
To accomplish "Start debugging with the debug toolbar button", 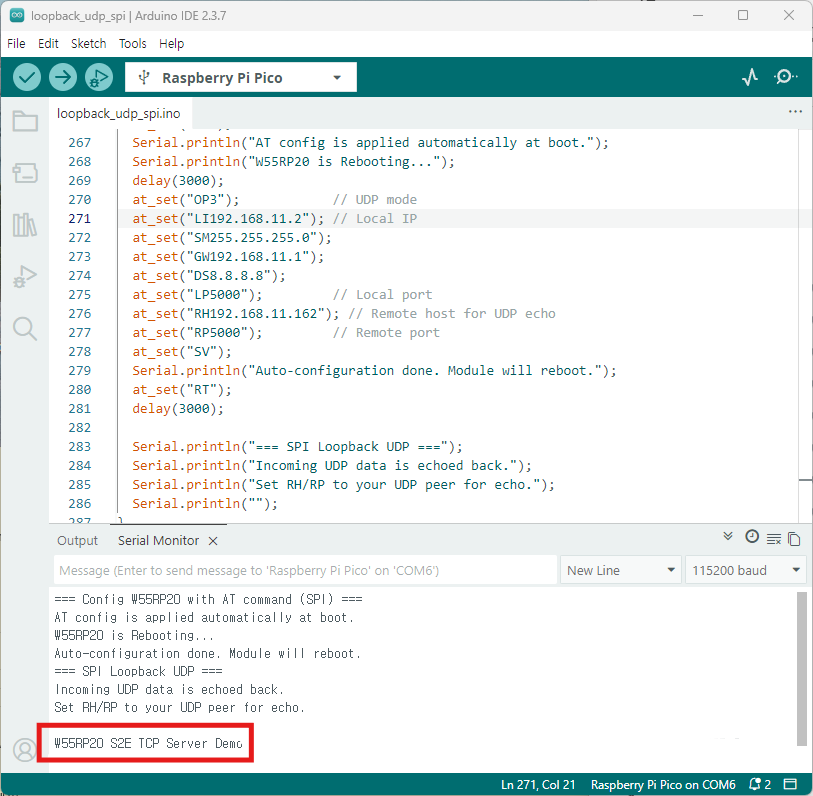I will coord(98,77).
